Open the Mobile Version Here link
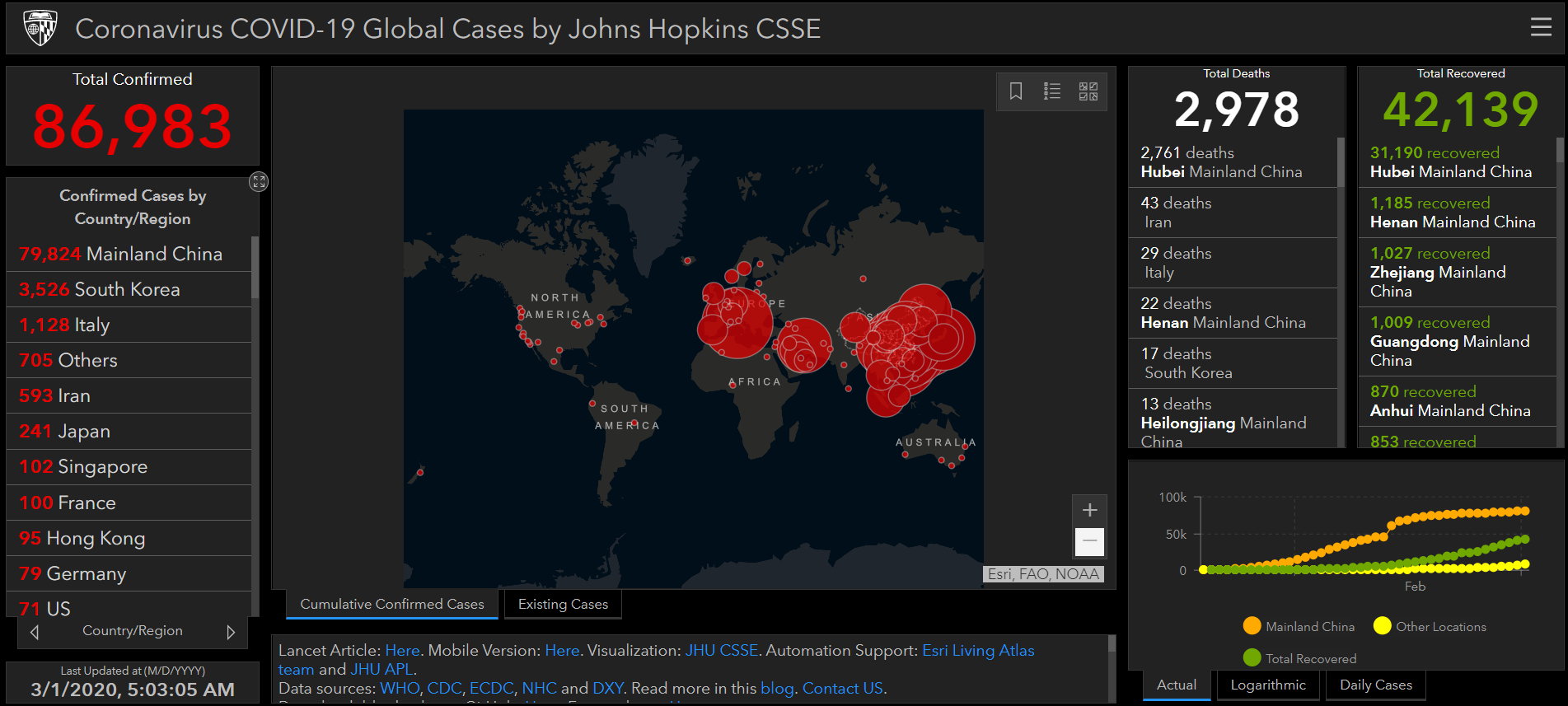The width and height of the screenshot is (1568, 706). (562, 650)
